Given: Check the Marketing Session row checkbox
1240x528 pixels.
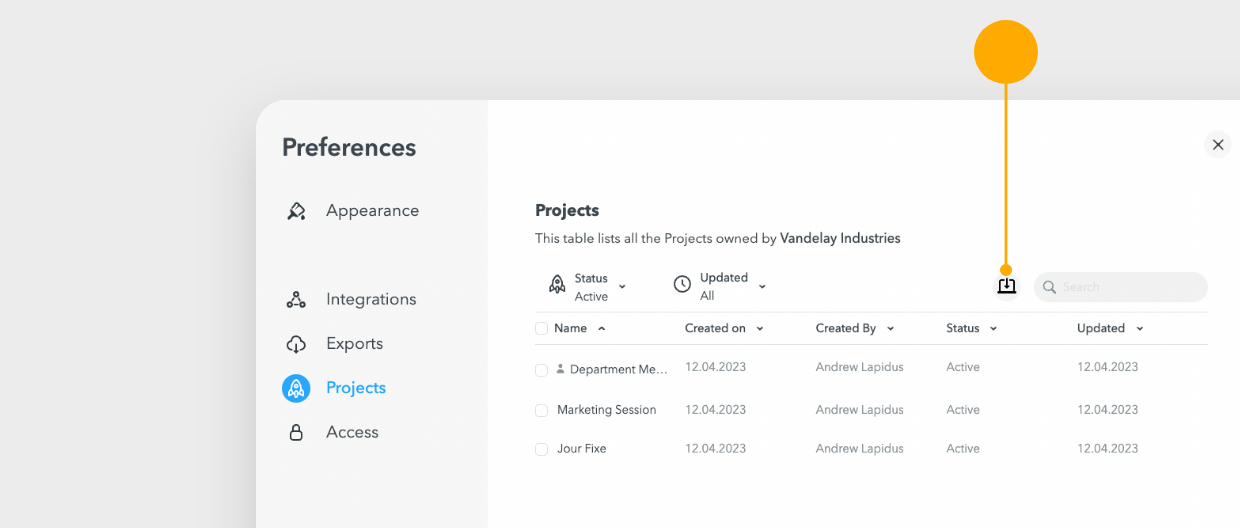Looking at the screenshot, I should (x=541, y=410).
